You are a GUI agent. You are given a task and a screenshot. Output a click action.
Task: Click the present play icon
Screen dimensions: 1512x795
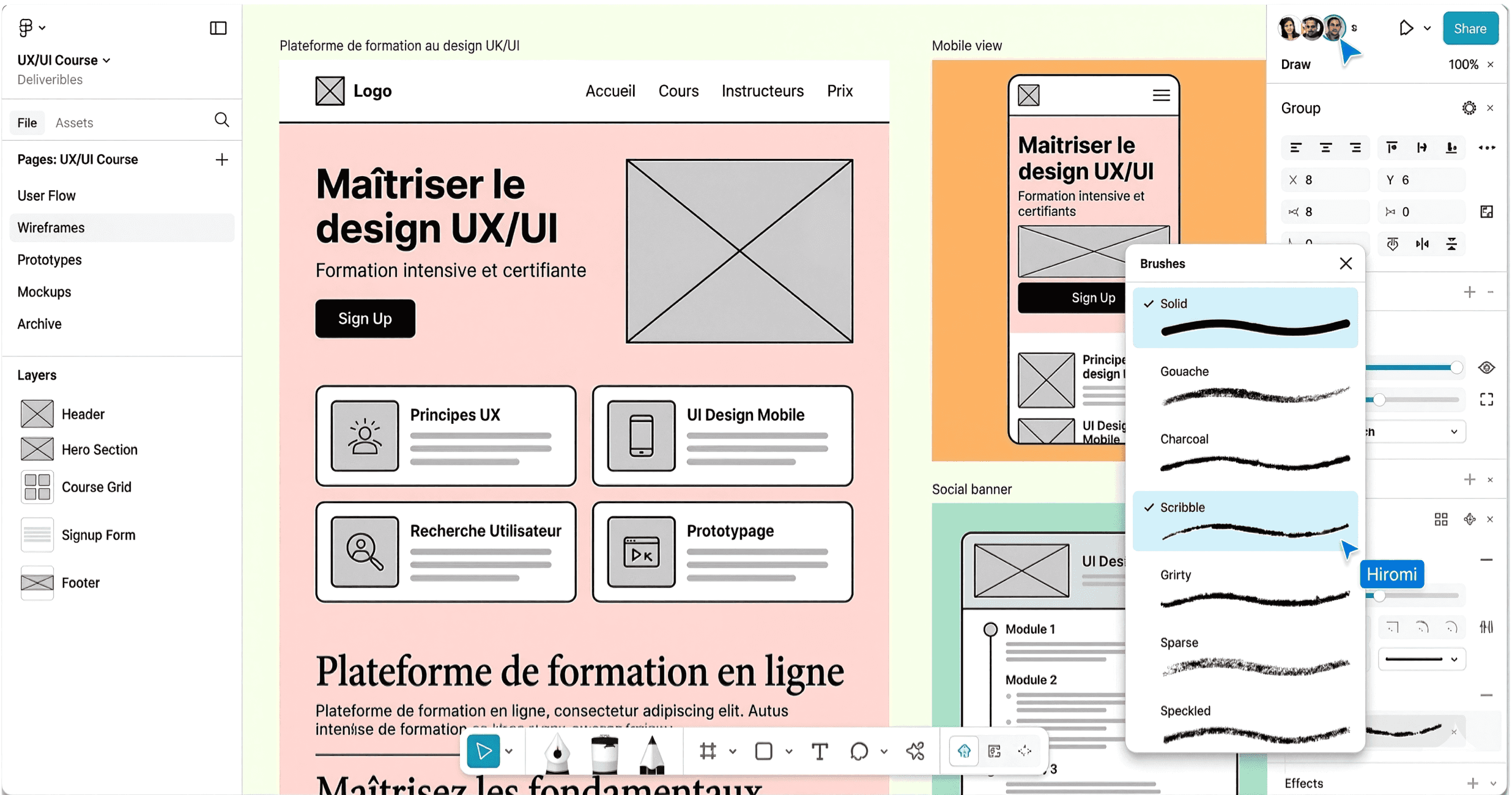tap(1406, 28)
